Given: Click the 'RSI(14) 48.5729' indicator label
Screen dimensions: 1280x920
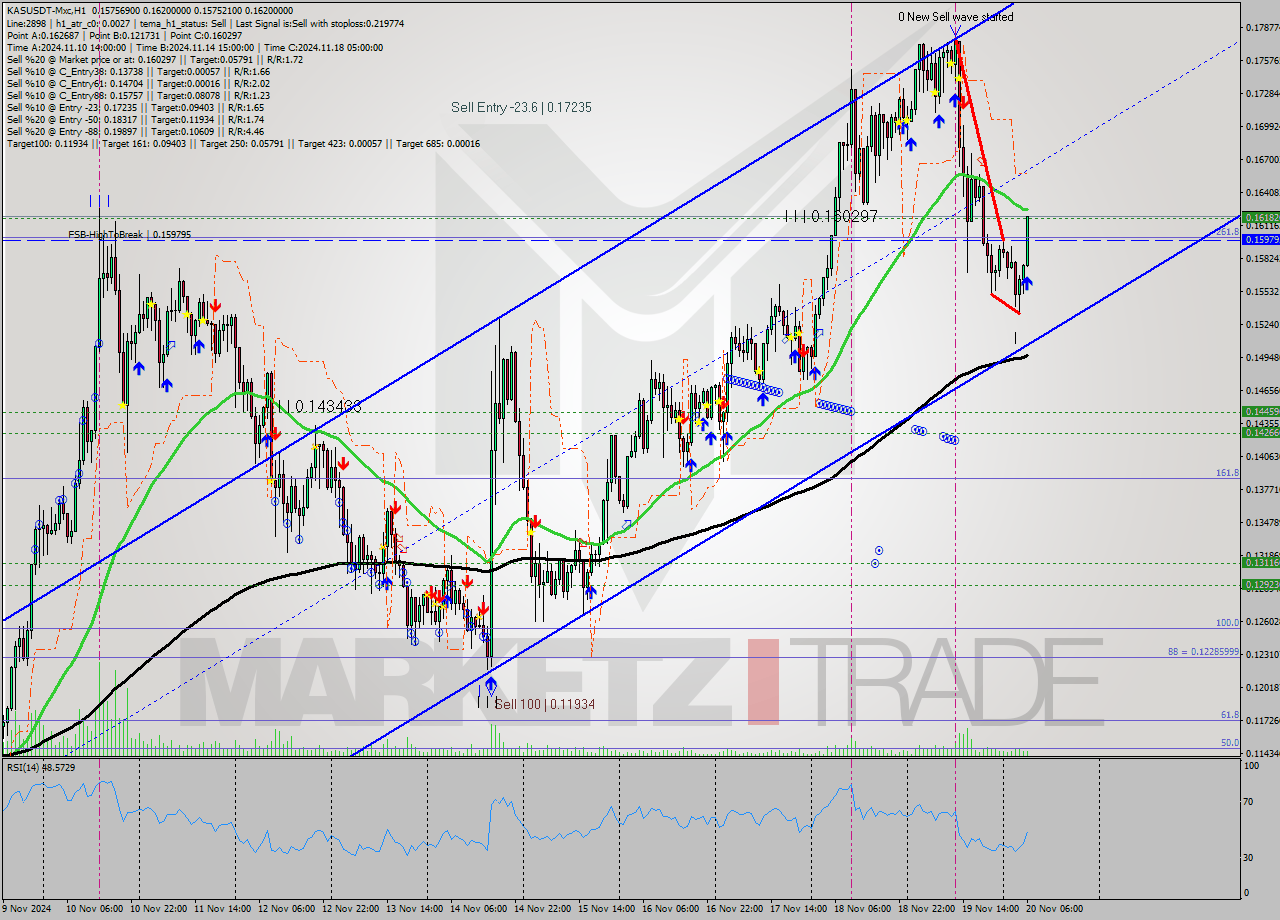Looking at the screenshot, I should pyautogui.click(x=40, y=767).
